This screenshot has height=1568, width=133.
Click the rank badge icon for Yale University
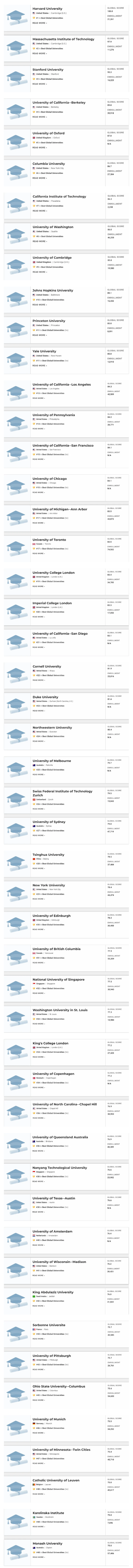(34, 361)
